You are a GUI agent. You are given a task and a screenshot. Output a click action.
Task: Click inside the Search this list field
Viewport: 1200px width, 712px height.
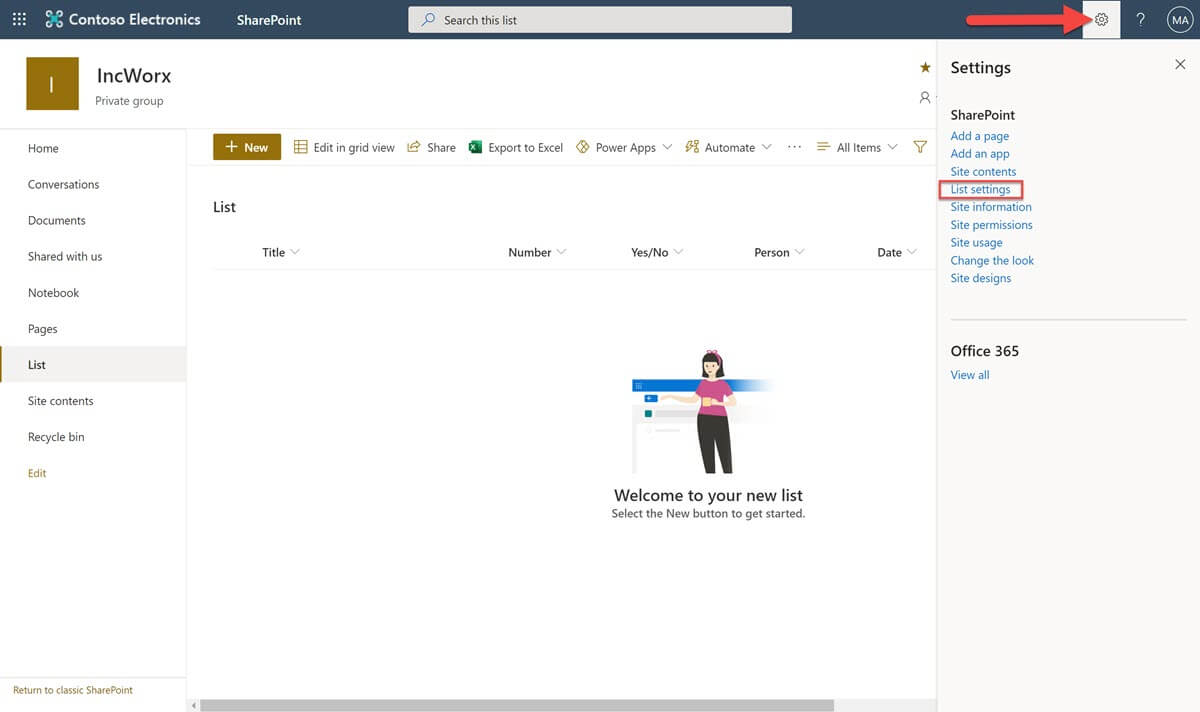(600, 18)
